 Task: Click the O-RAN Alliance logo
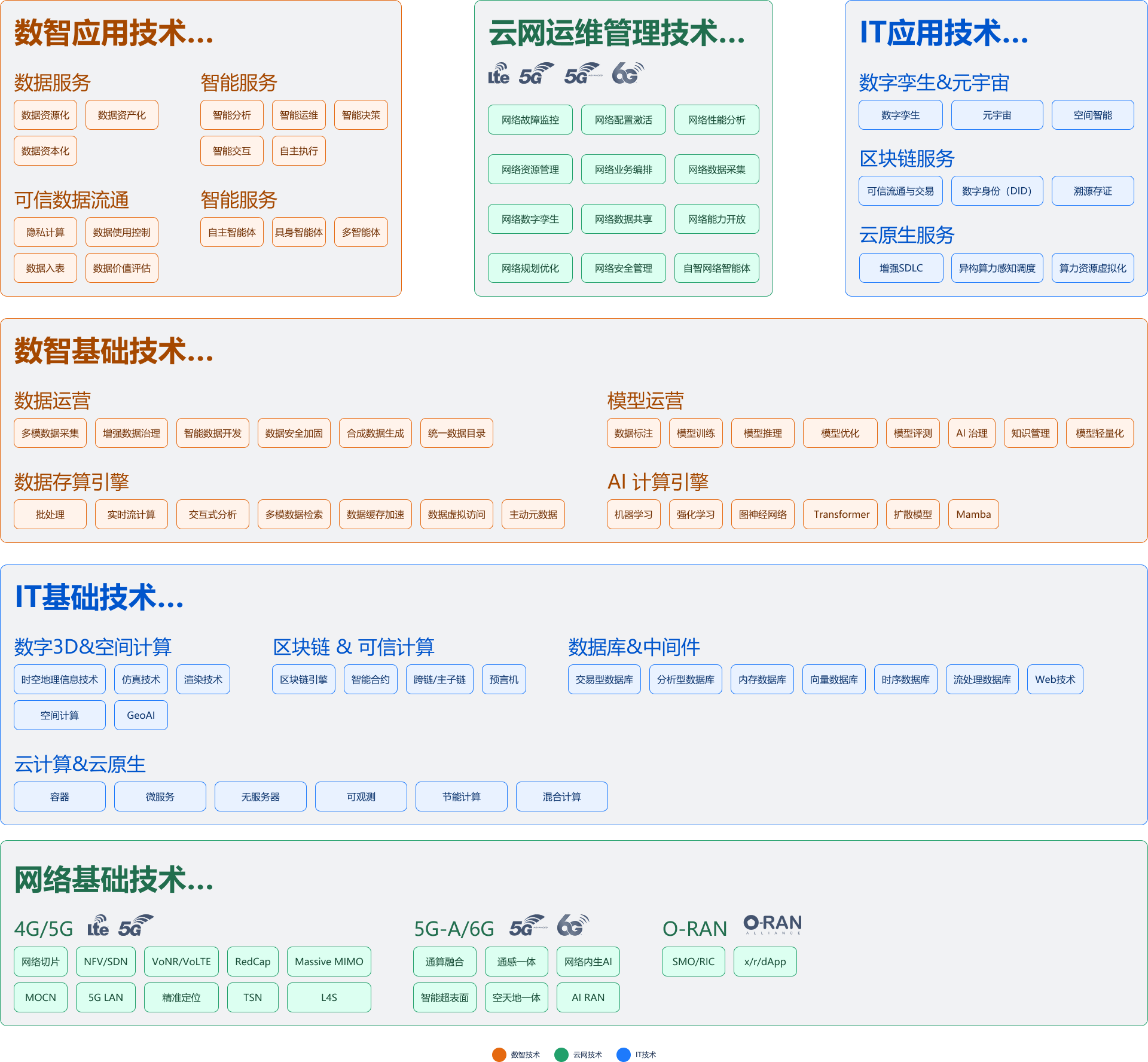coord(772,924)
